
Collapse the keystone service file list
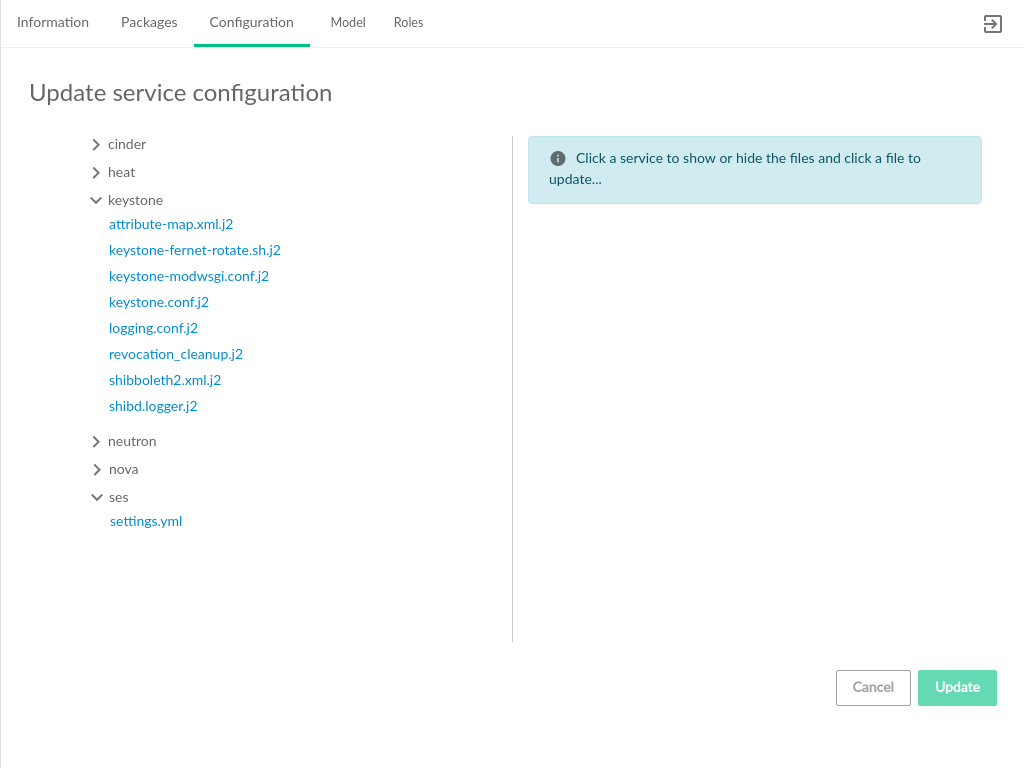(x=96, y=201)
